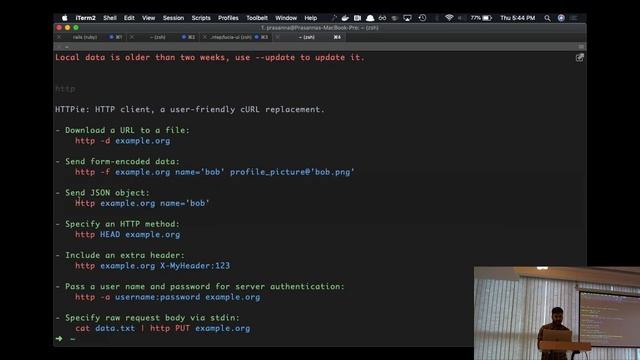Open the Edit menu
This screenshot has height=360, width=640.
(x=129, y=18)
